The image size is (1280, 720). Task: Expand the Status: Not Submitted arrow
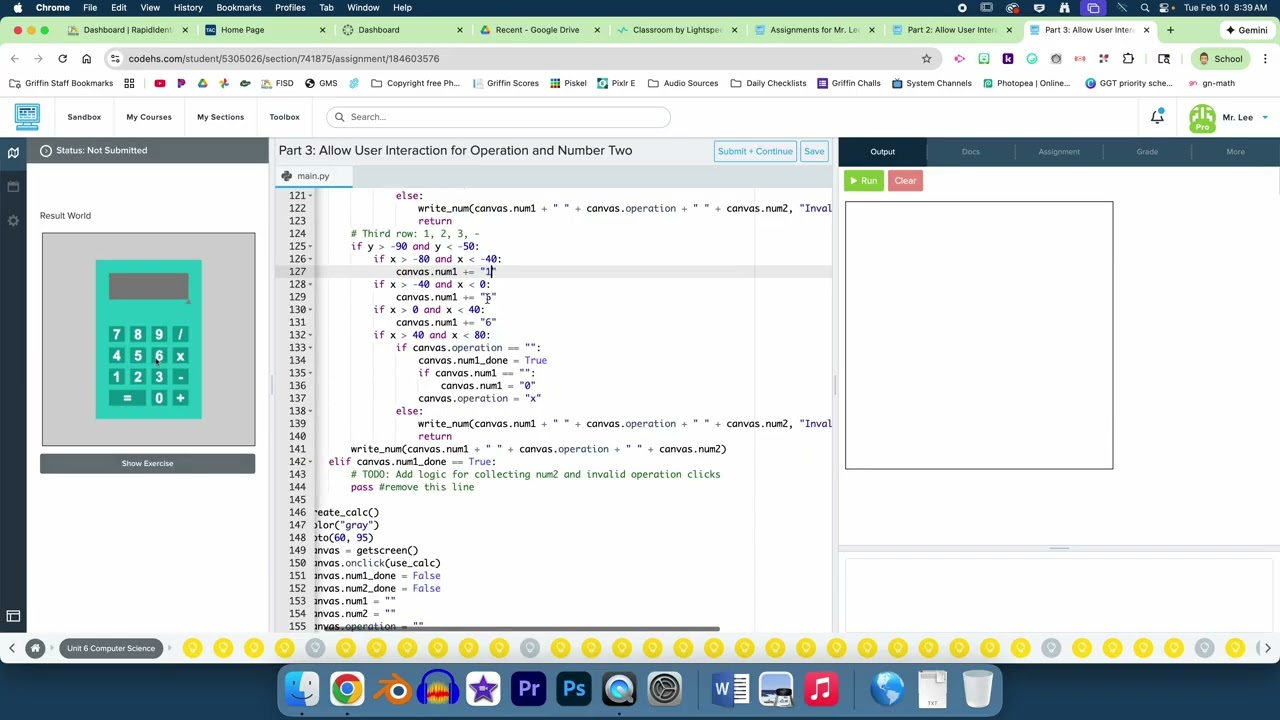click(x=45, y=150)
